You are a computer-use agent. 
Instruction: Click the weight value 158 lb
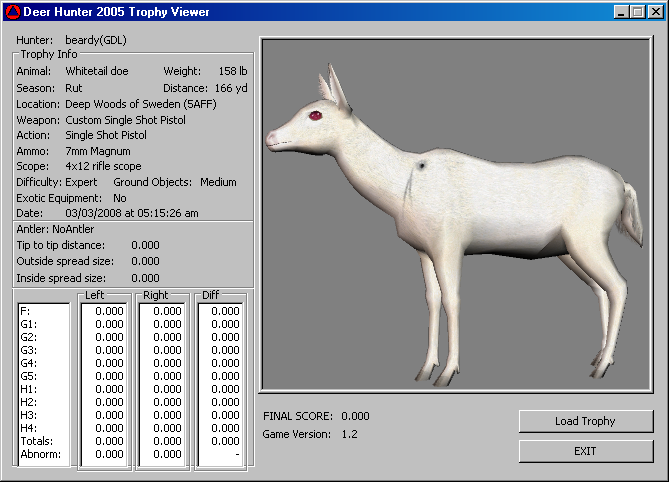point(233,71)
